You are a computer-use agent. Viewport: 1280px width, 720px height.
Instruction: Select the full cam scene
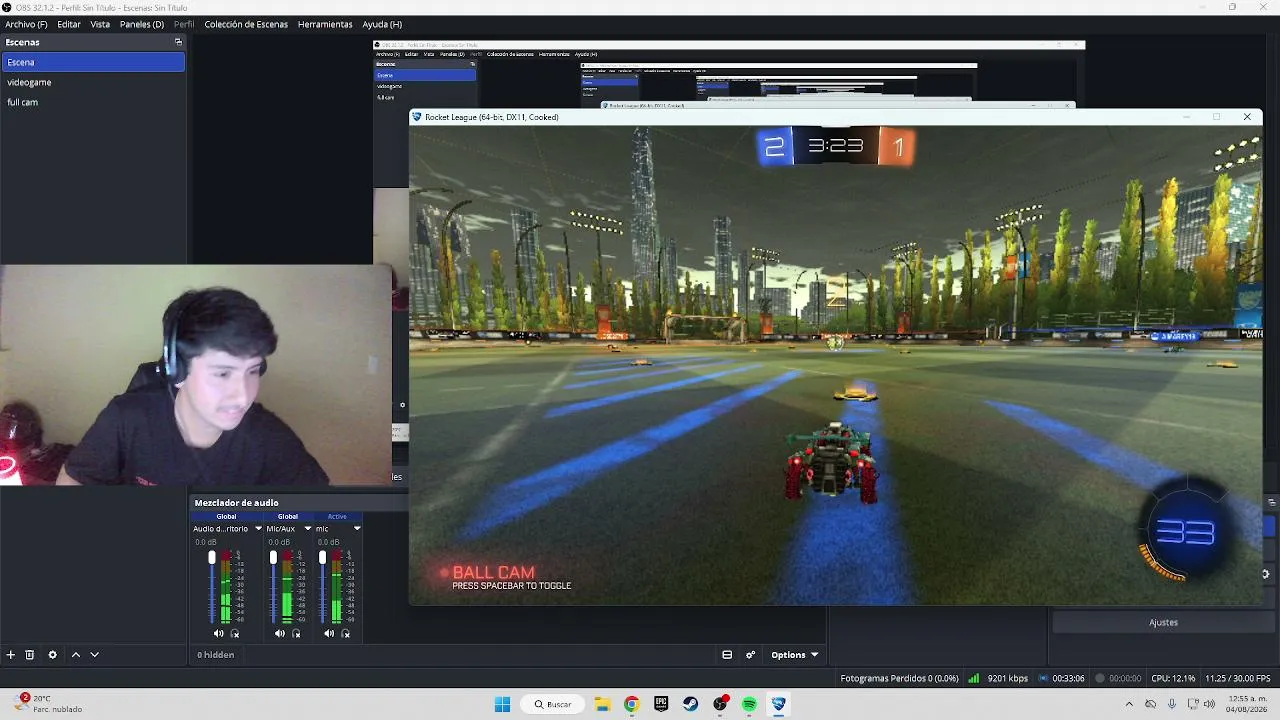click(x=93, y=102)
